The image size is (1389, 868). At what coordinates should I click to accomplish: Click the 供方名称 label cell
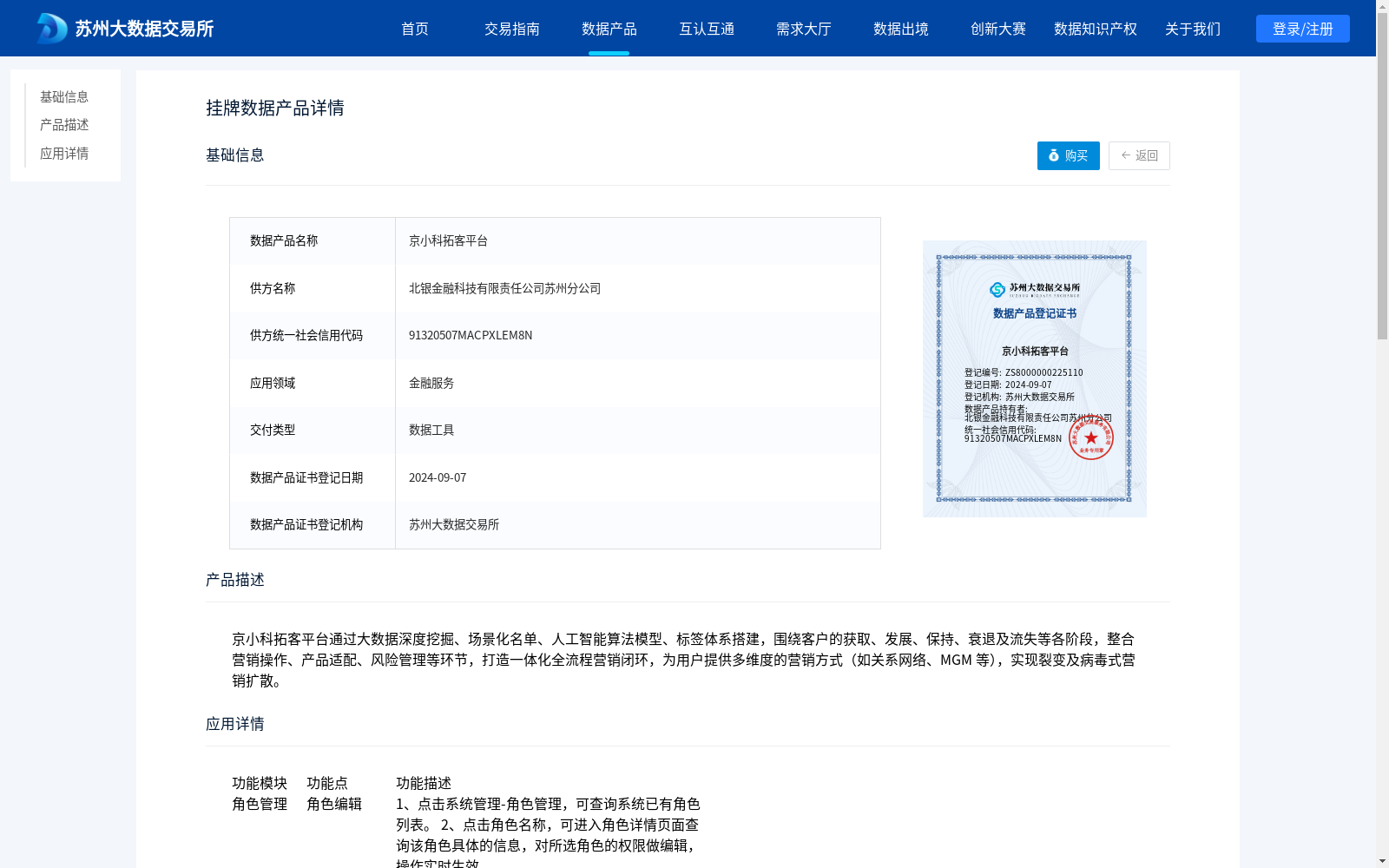click(x=313, y=288)
